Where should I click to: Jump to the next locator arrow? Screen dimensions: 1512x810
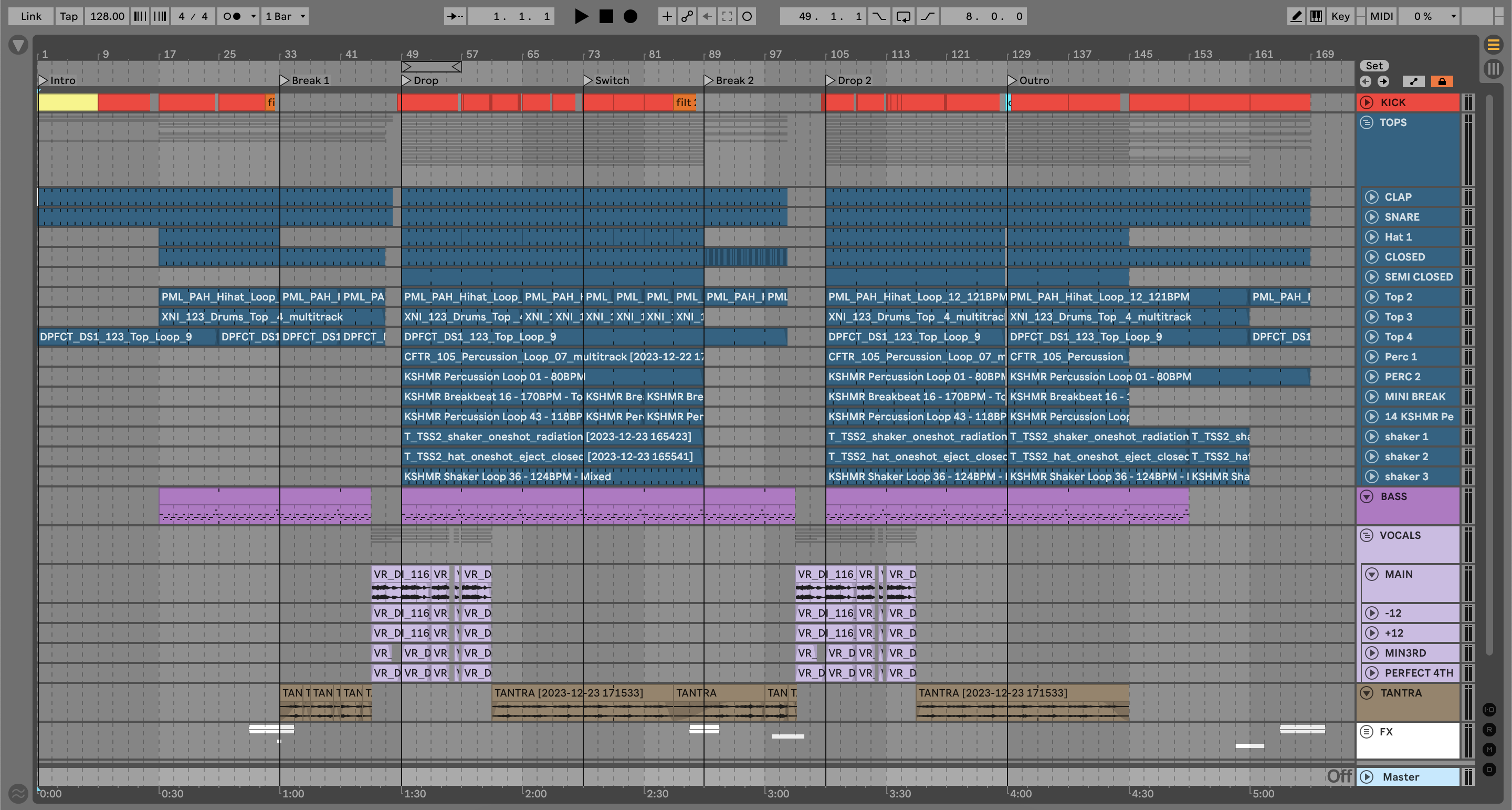pos(1383,81)
